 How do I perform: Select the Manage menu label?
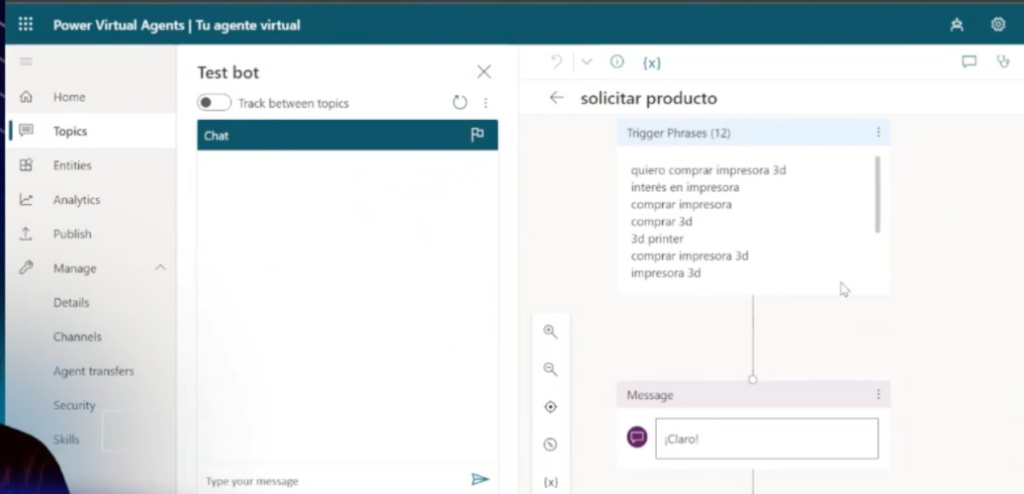tap(74, 268)
